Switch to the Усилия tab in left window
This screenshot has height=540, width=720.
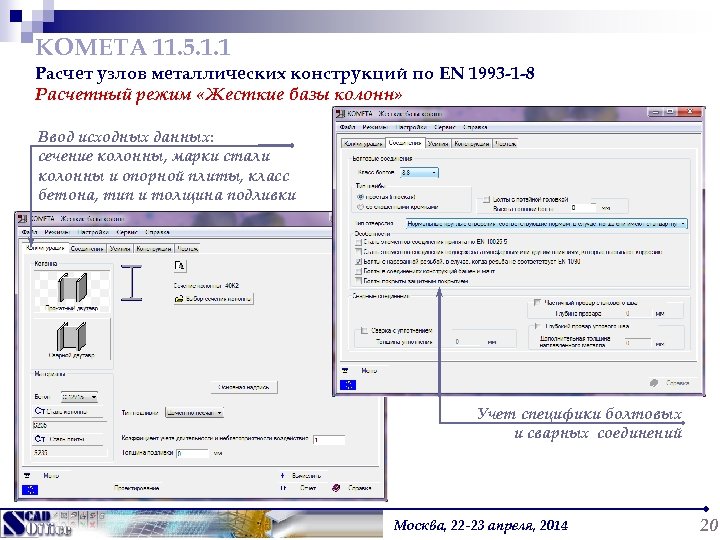tap(120, 249)
